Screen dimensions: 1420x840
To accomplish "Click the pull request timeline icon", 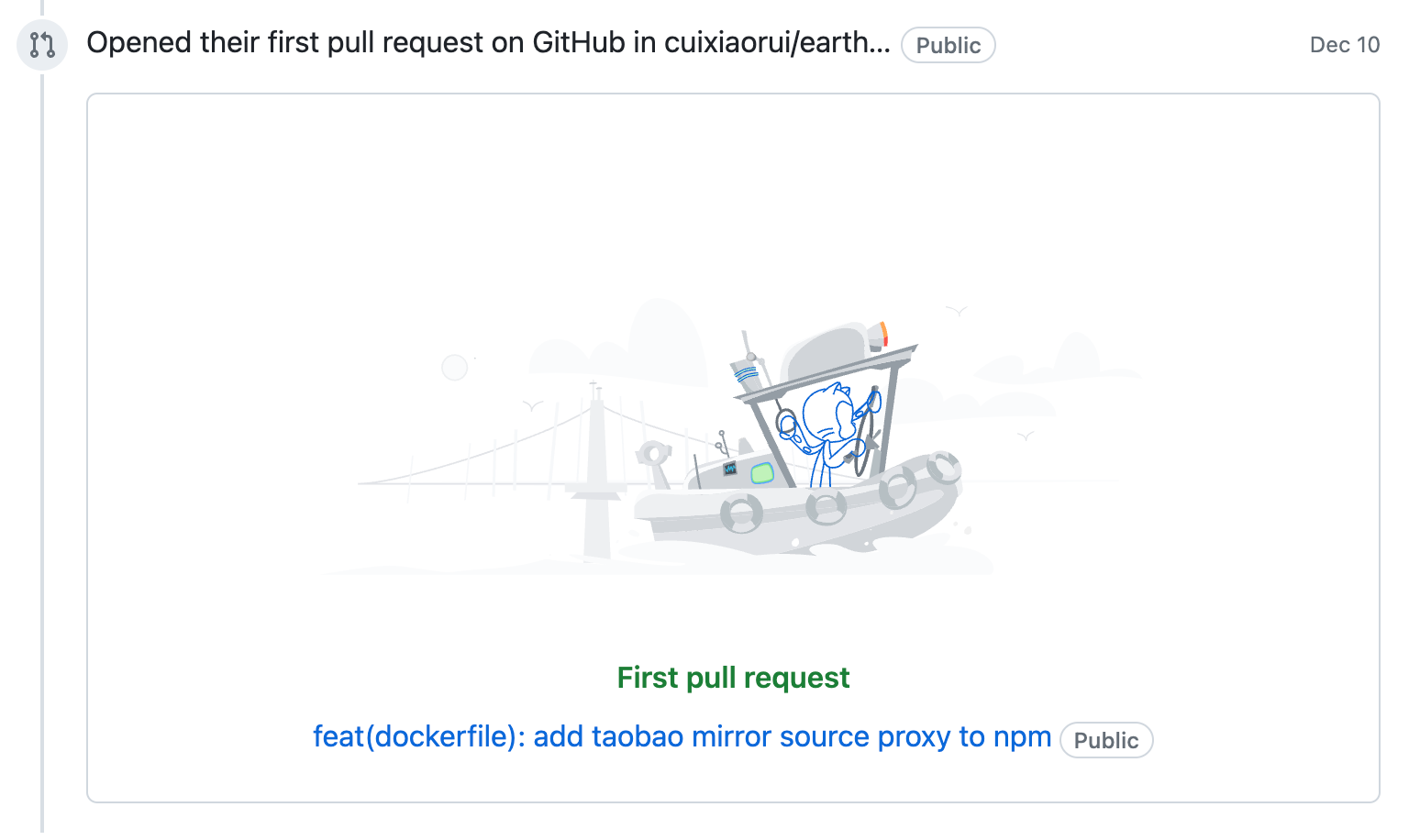I will tap(42, 44).
